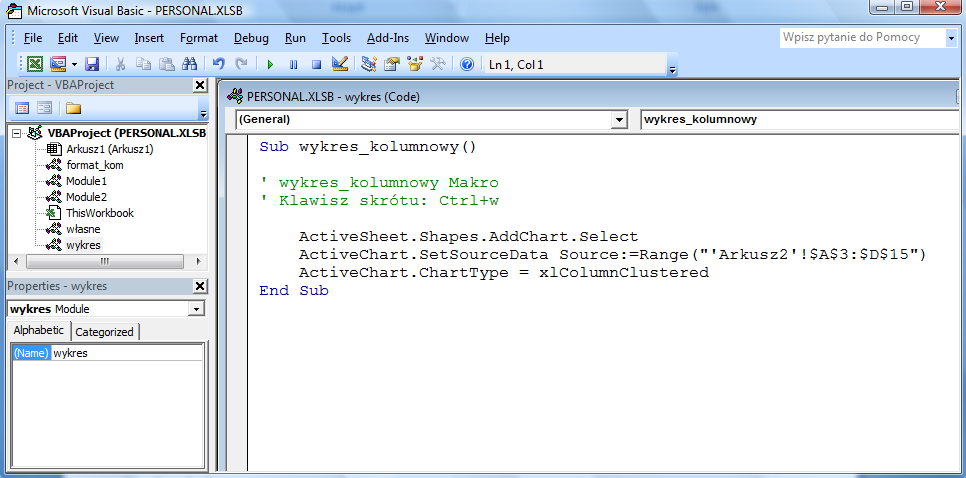Click the Redo arrow icon
This screenshot has height=478, width=966.
(242, 64)
